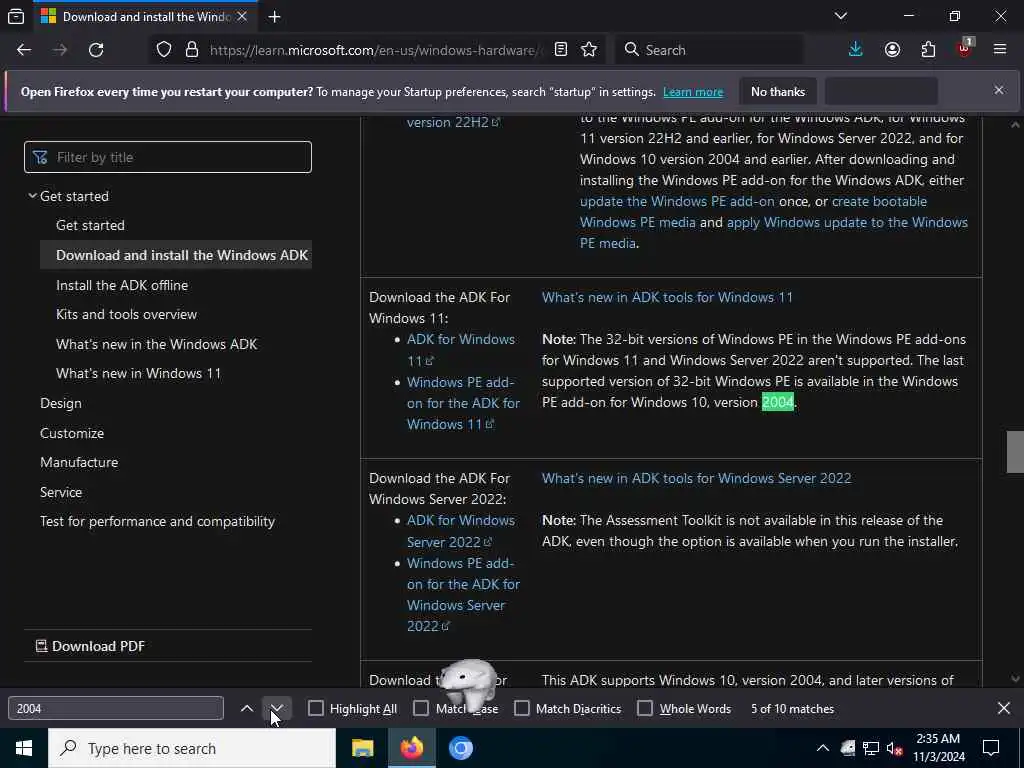Open Windows PE add-on for Server 2022 link

(463, 594)
